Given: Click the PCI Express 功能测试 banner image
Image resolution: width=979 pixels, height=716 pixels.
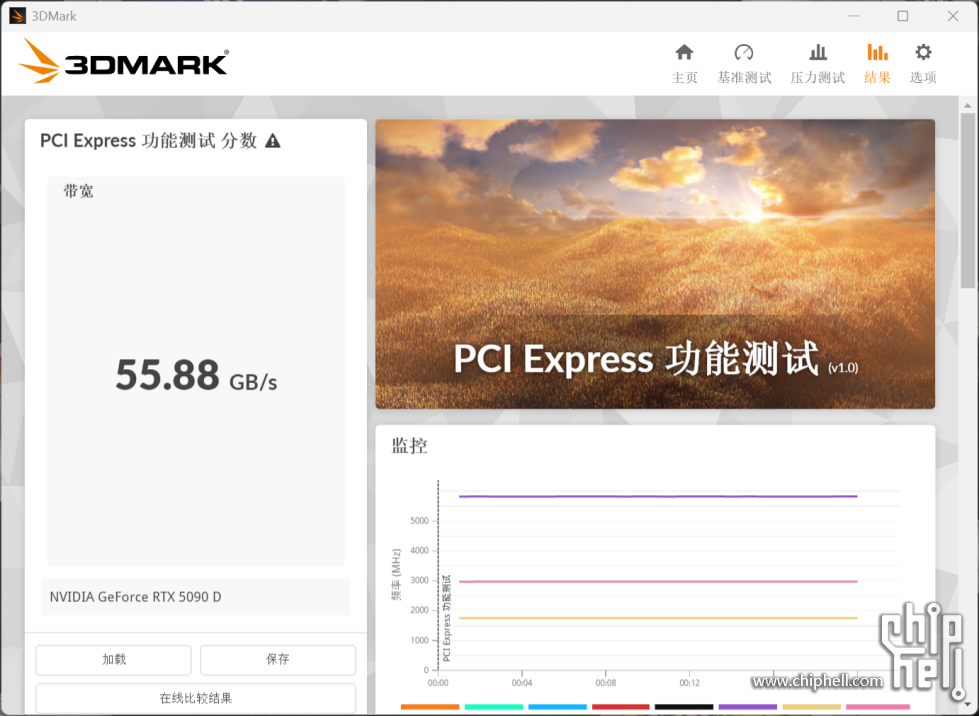Looking at the screenshot, I should pos(655,264).
